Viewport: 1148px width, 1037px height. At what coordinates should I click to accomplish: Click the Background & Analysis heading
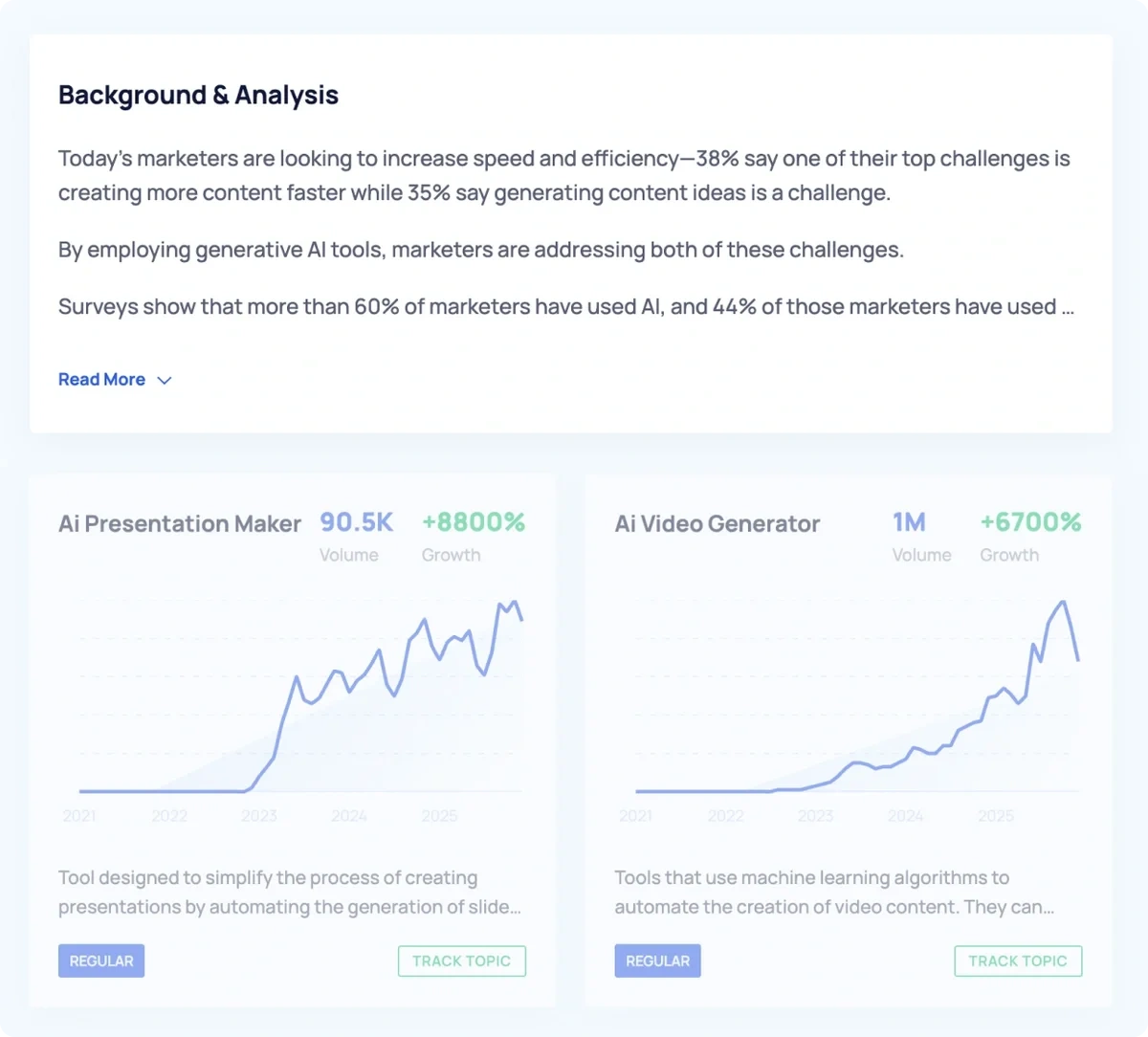[x=198, y=95]
